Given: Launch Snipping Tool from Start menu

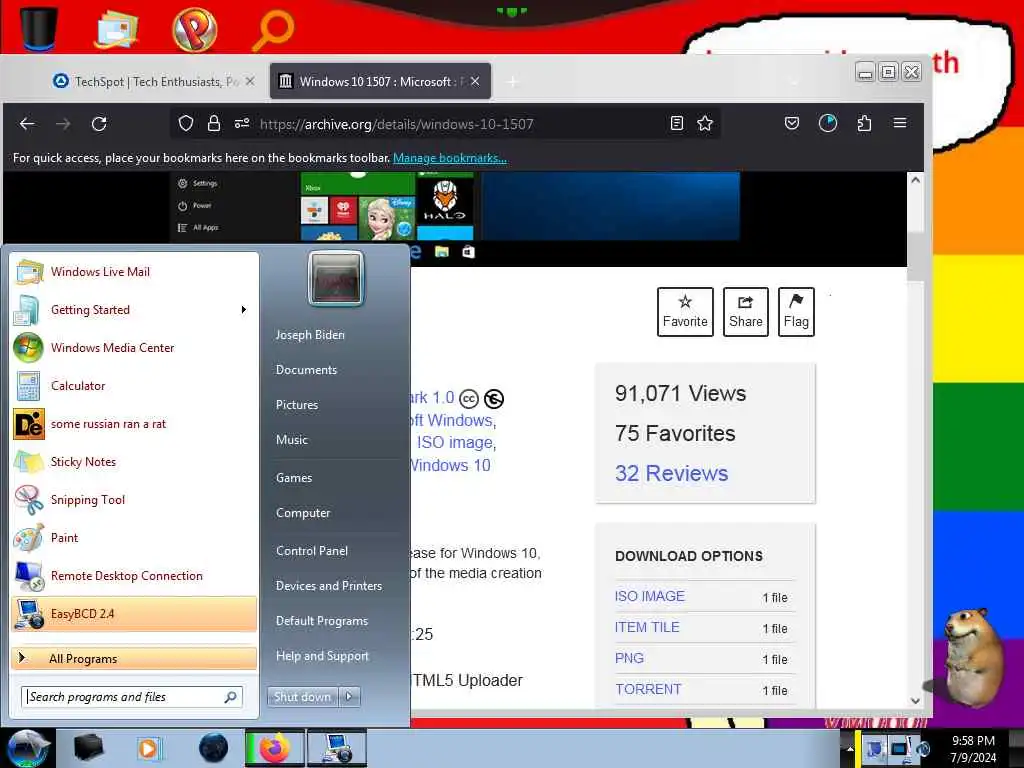Looking at the screenshot, I should pos(135,500).
